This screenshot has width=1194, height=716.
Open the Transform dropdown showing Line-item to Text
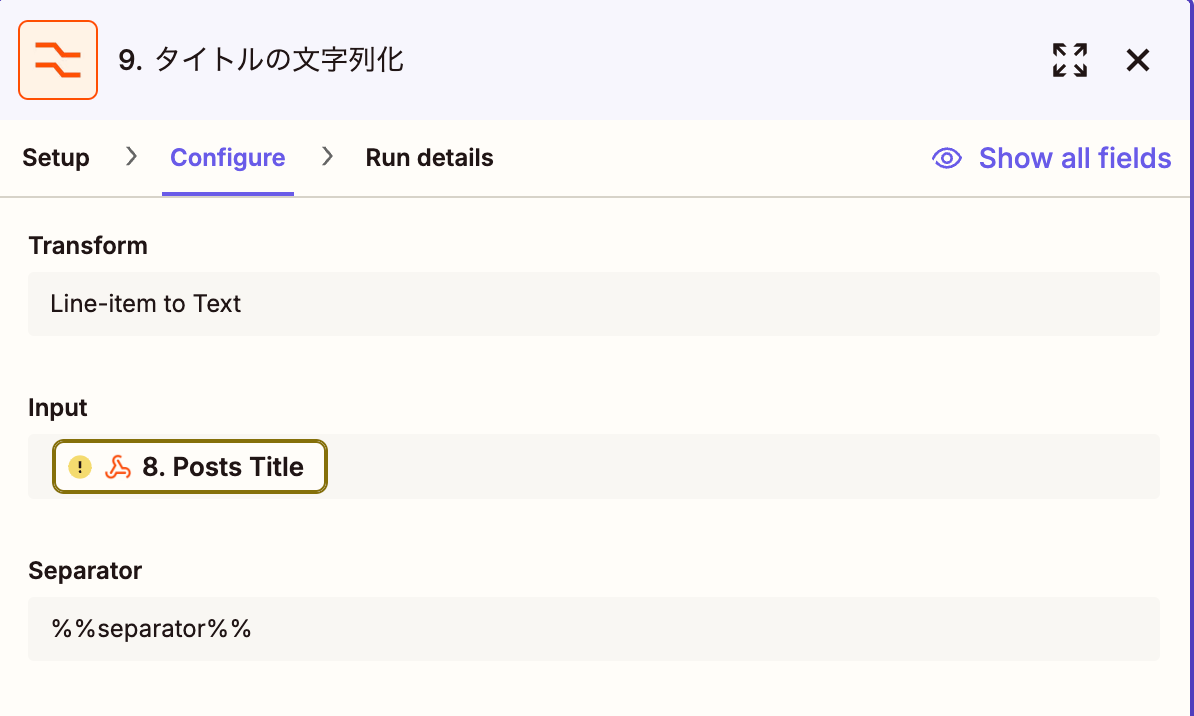pyautogui.click(x=594, y=304)
